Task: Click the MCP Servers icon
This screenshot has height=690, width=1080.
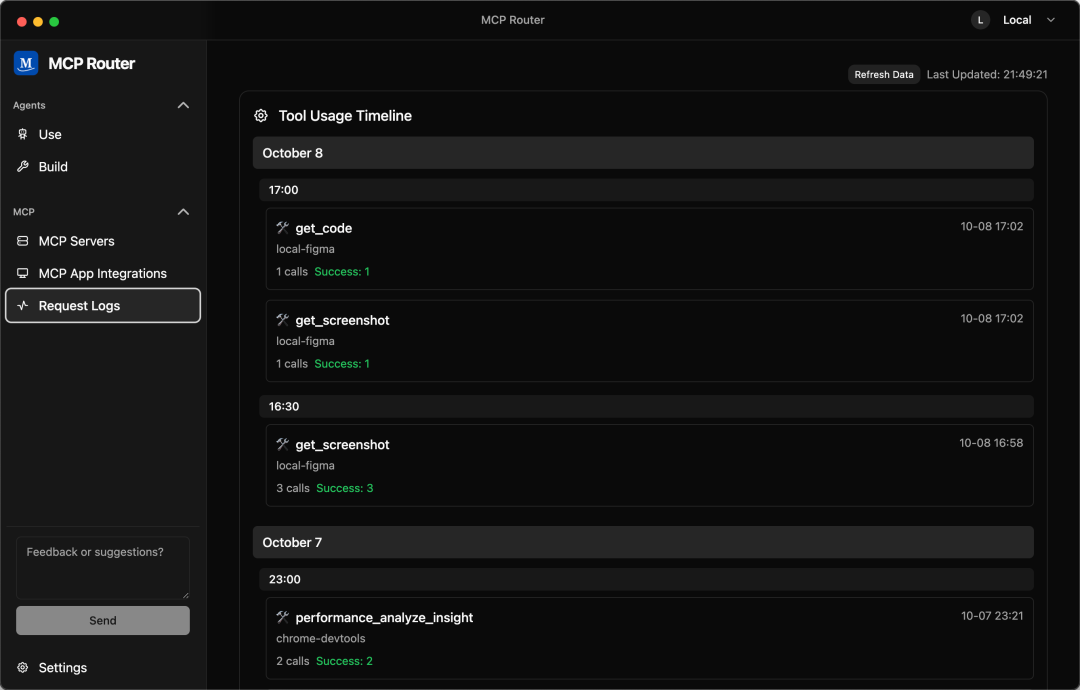Action: pos(23,241)
